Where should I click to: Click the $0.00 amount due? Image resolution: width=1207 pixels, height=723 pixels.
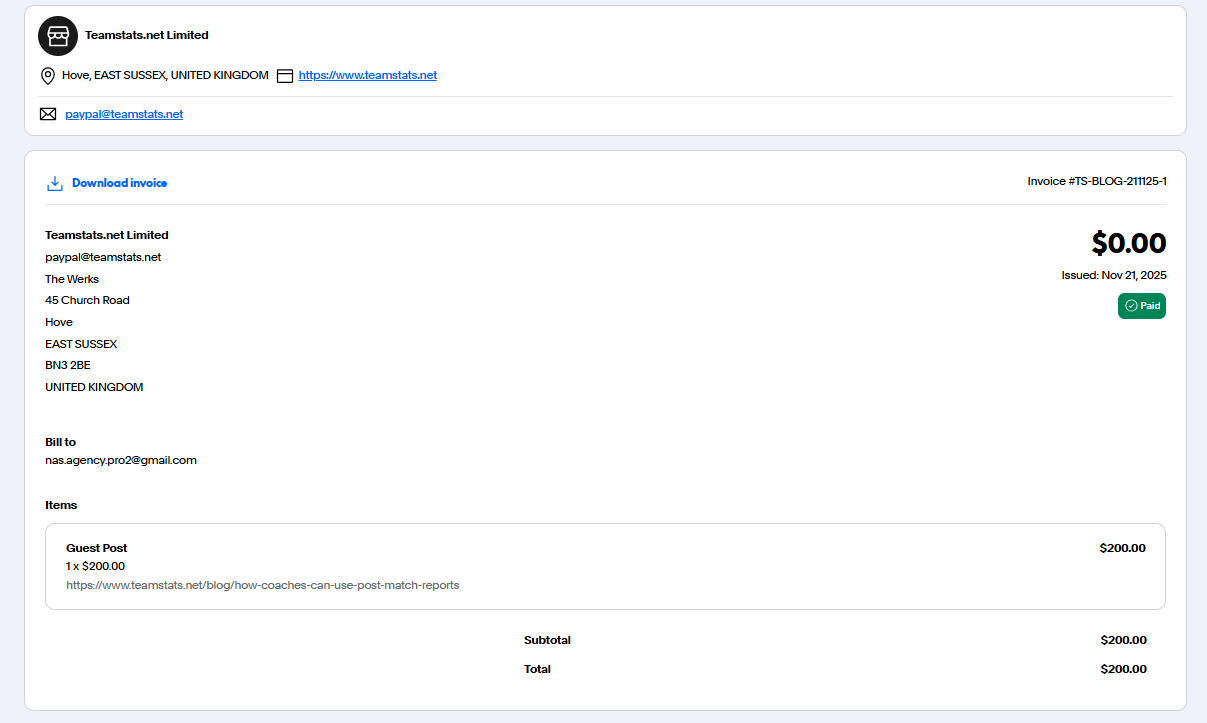(x=1129, y=243)
